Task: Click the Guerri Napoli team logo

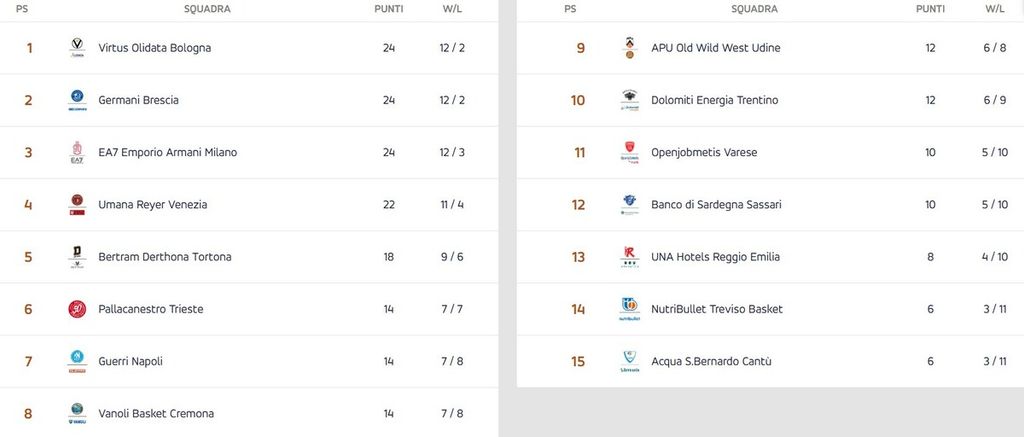Action: [77, 361]
